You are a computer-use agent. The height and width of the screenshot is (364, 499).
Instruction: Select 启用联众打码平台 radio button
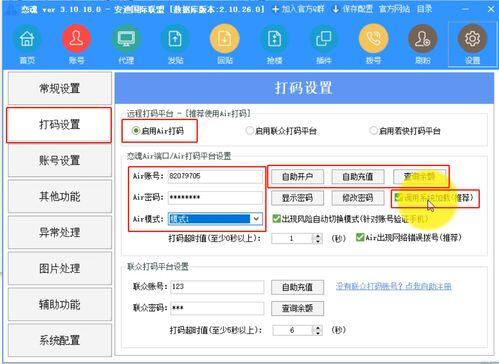[281, 131]
